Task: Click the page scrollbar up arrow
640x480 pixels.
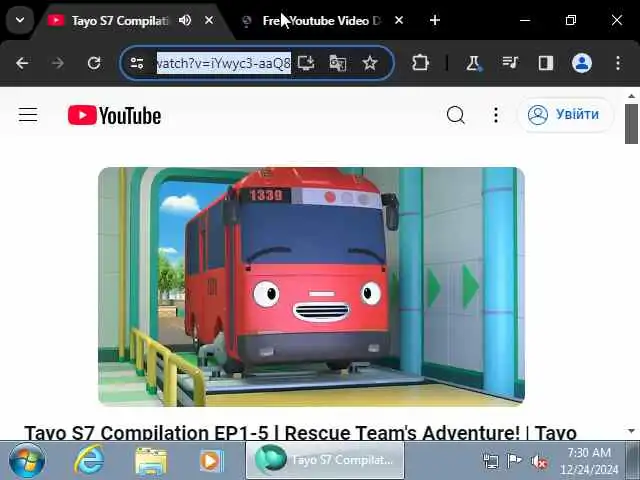Action: pyautogui.click(x=631, y=96)
